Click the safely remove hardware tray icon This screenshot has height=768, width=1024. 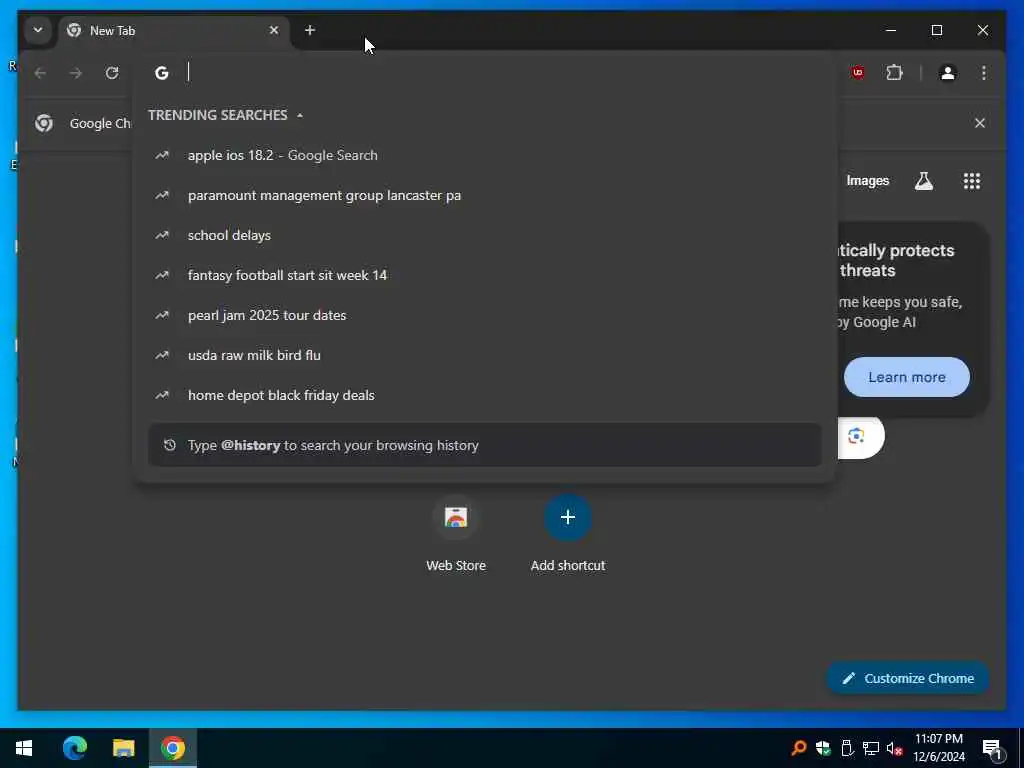click(x=847, y=748)
